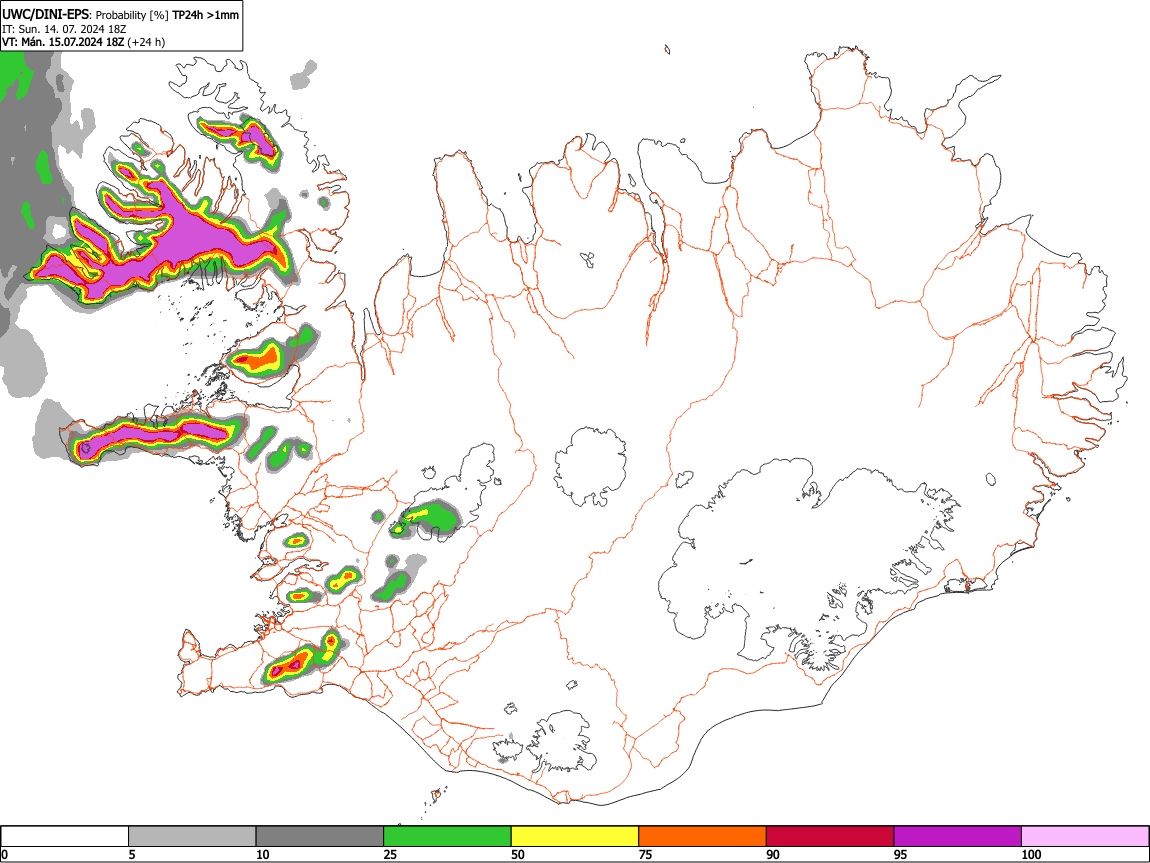Screen dimensions: 1150x863
Task: Click the legend value '90'
Action: click(x=773, y=855)
